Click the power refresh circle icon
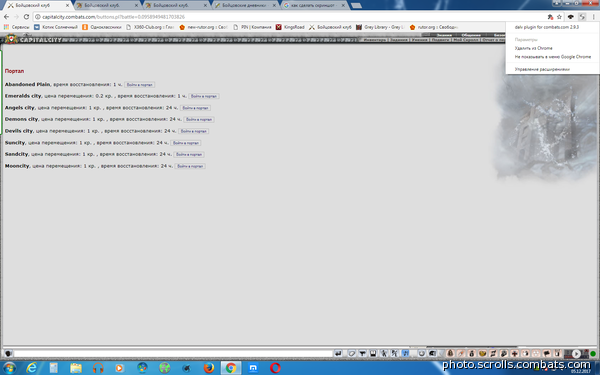Image resolution: width=600 pixels, height=375 pixels. (x=422, y=354)
